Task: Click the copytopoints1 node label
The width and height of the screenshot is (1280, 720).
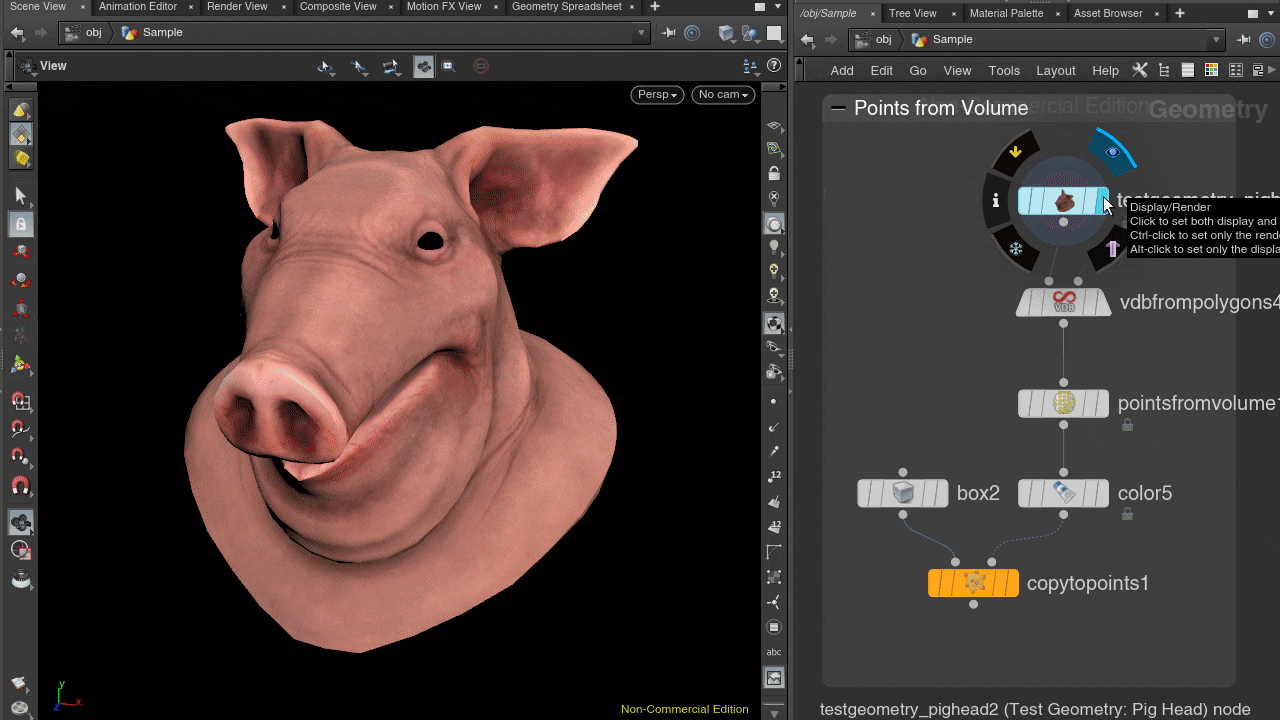Action: 1088,583
